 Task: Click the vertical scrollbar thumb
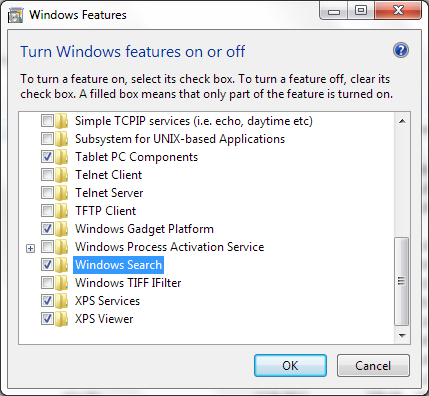tap(402, 281)
